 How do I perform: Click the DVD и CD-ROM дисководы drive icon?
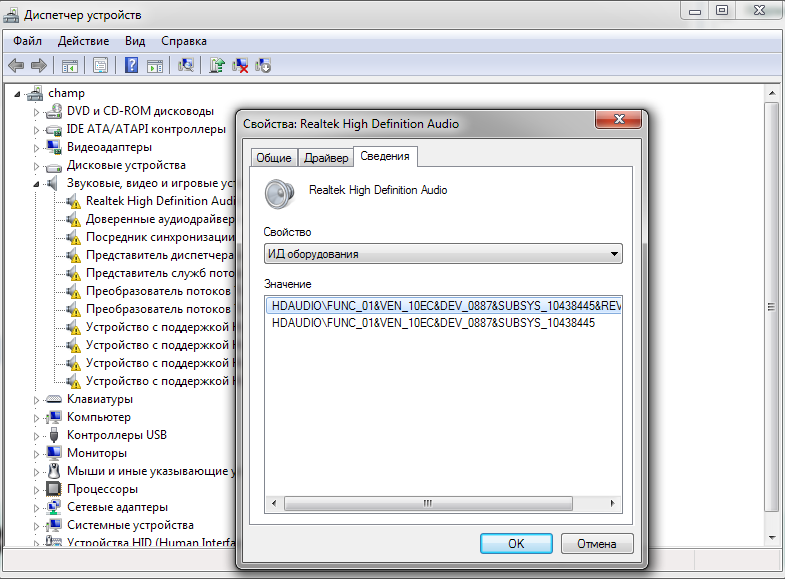coord(54,111)
